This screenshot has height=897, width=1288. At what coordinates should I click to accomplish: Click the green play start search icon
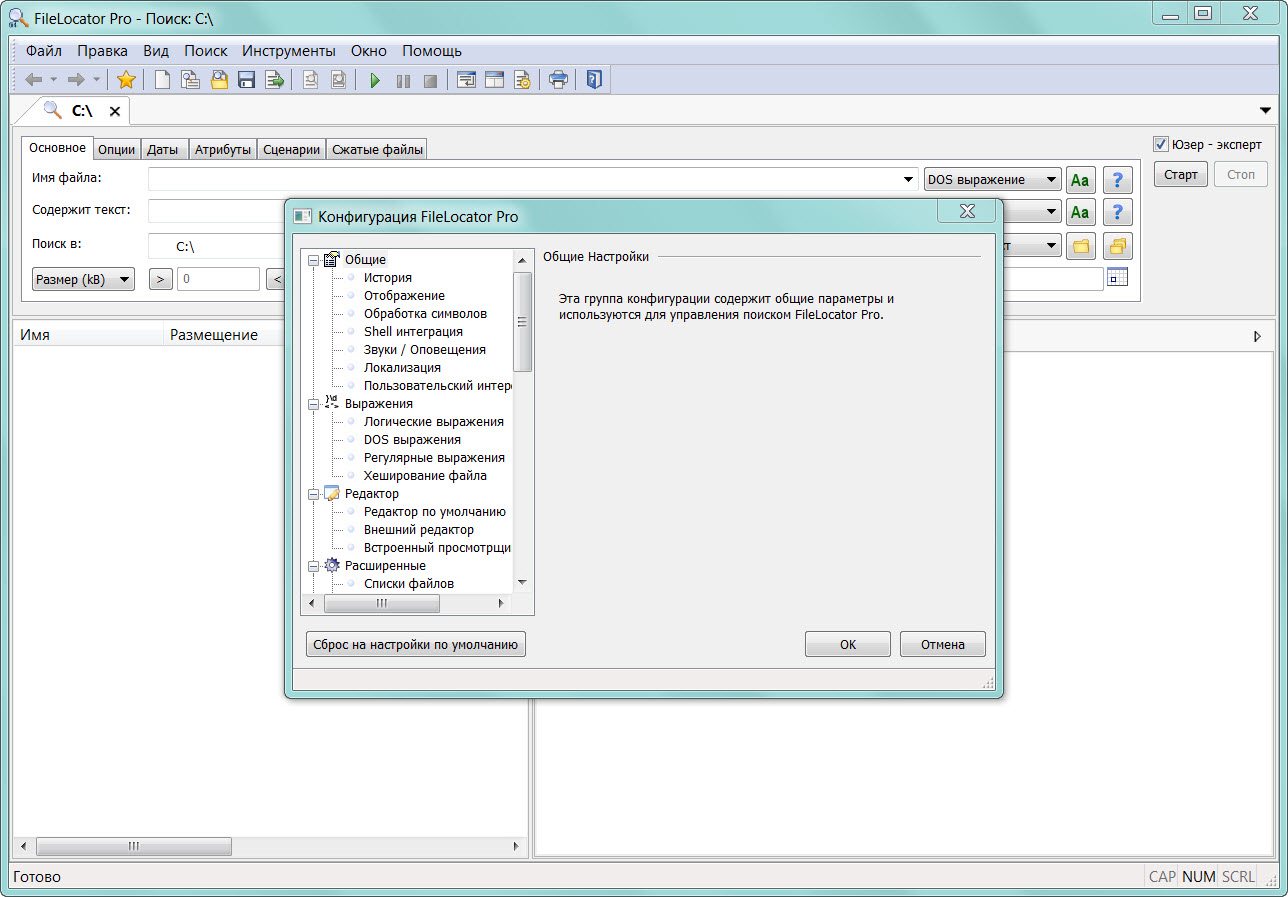375,80
